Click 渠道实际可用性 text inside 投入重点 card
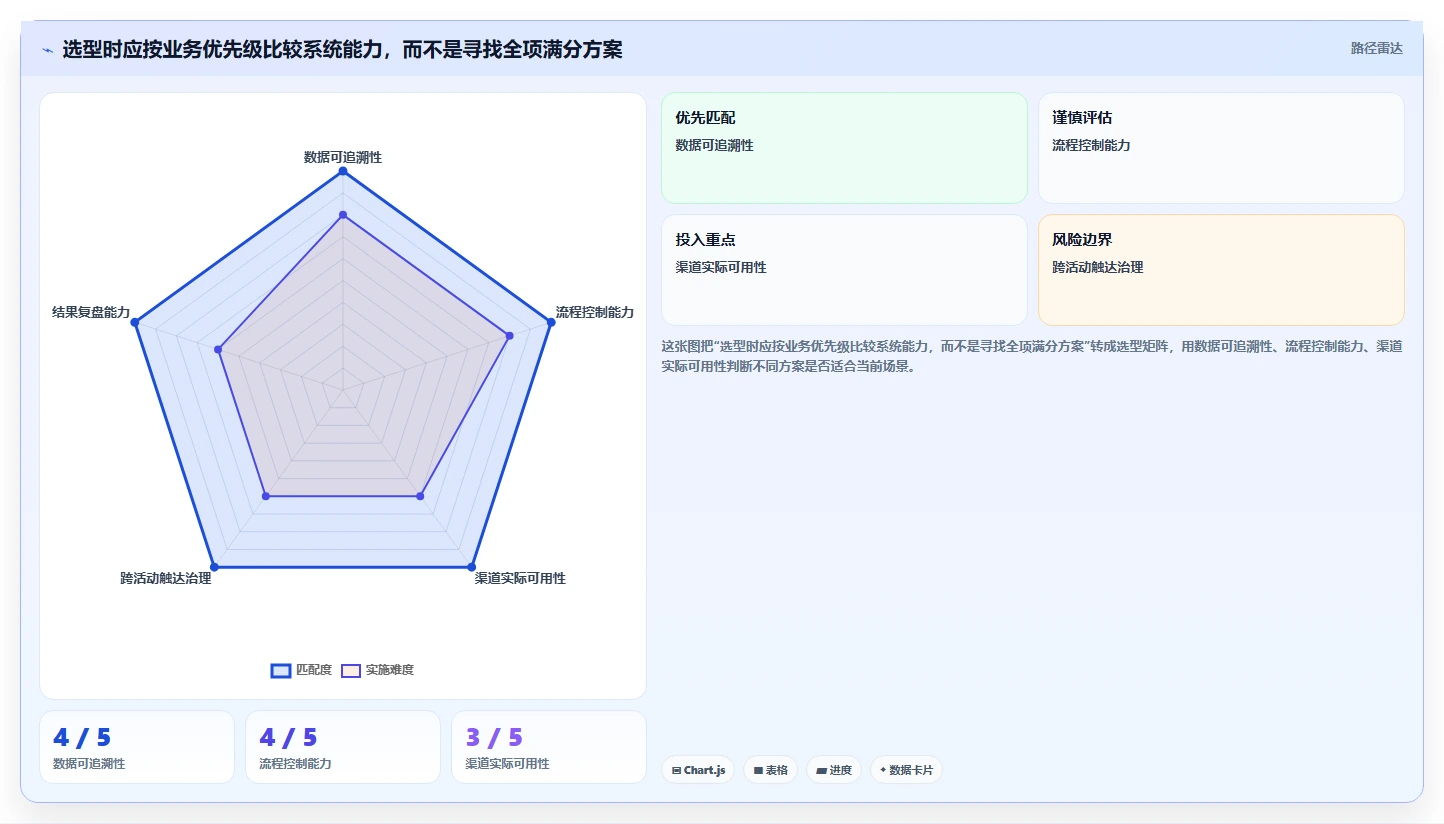 click(x=721, y=267)
